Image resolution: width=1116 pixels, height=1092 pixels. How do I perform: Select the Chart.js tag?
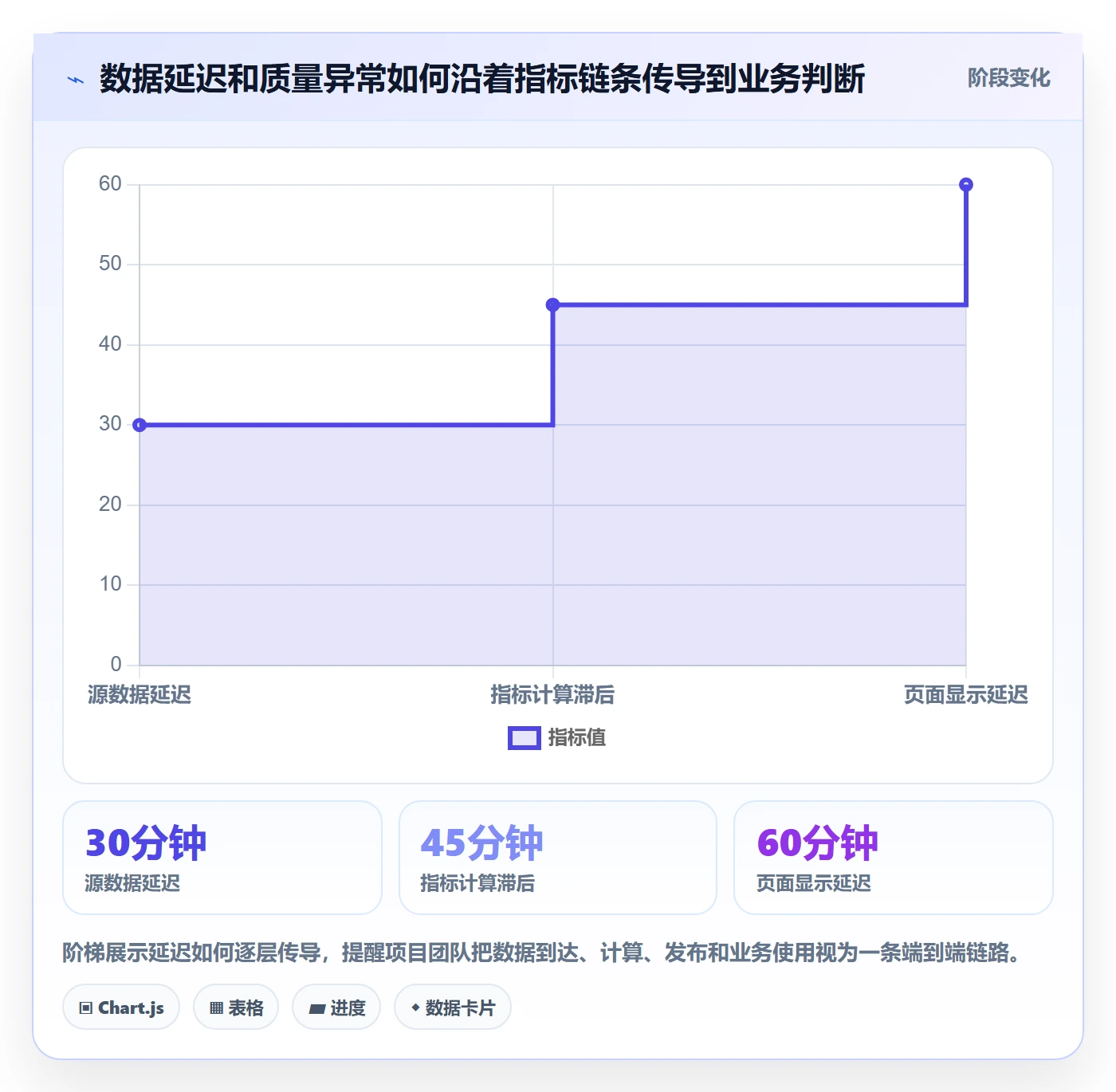(x=121, y=1008)
